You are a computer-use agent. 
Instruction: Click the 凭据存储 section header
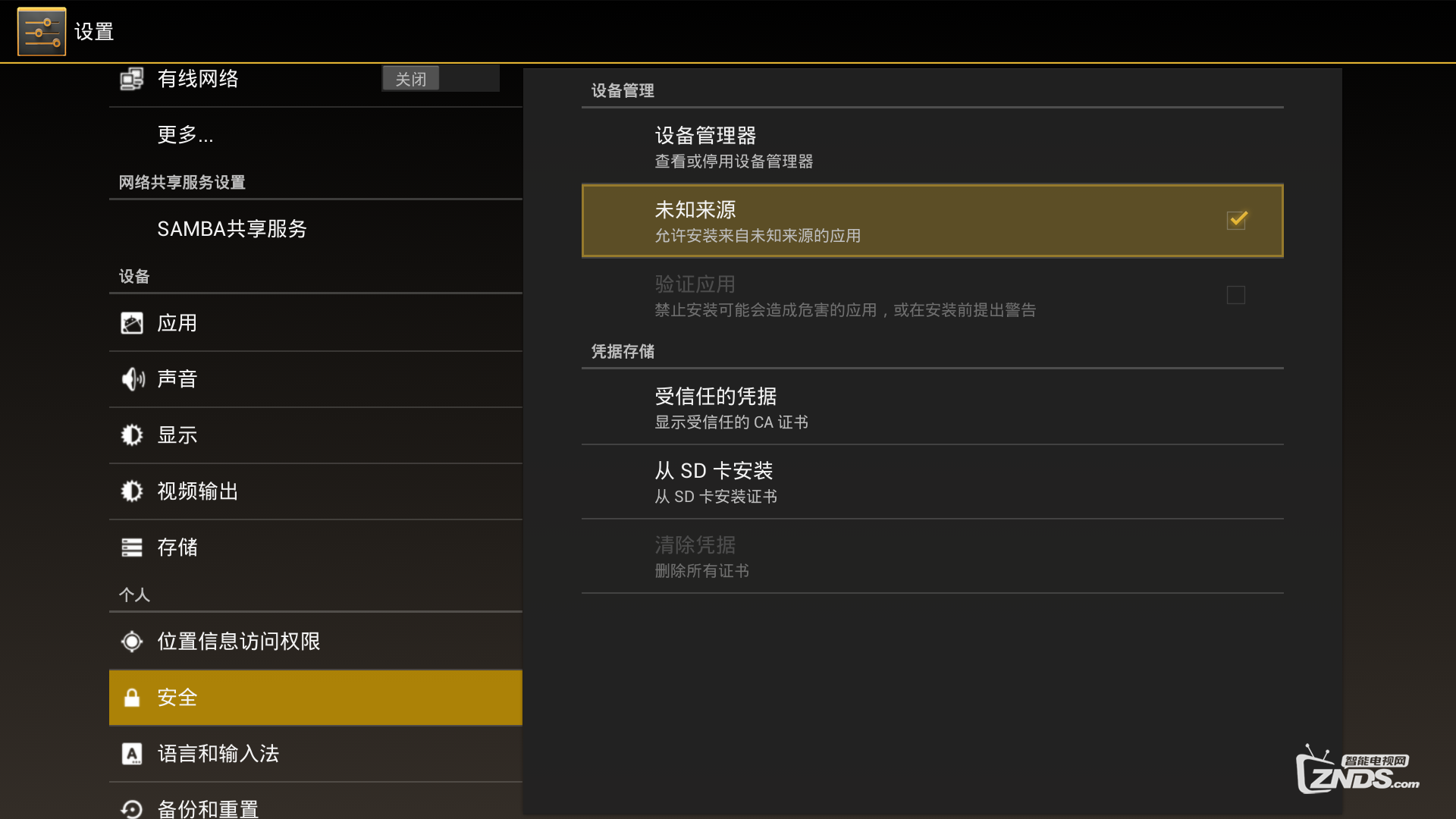click(623, 352)
